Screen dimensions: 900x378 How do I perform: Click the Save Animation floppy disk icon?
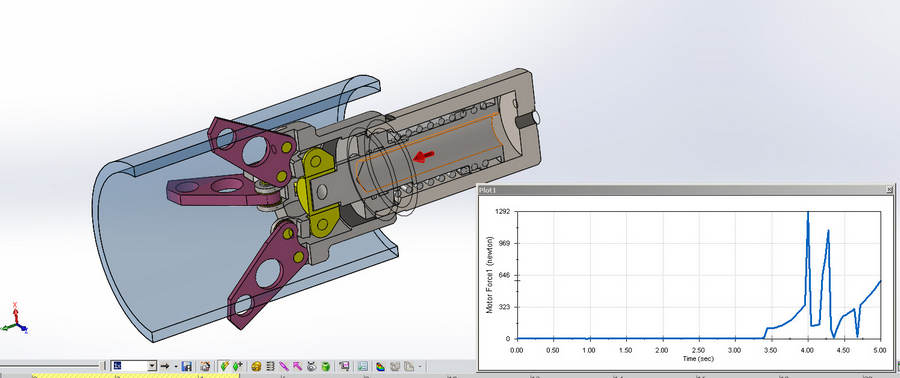point(187,366)
